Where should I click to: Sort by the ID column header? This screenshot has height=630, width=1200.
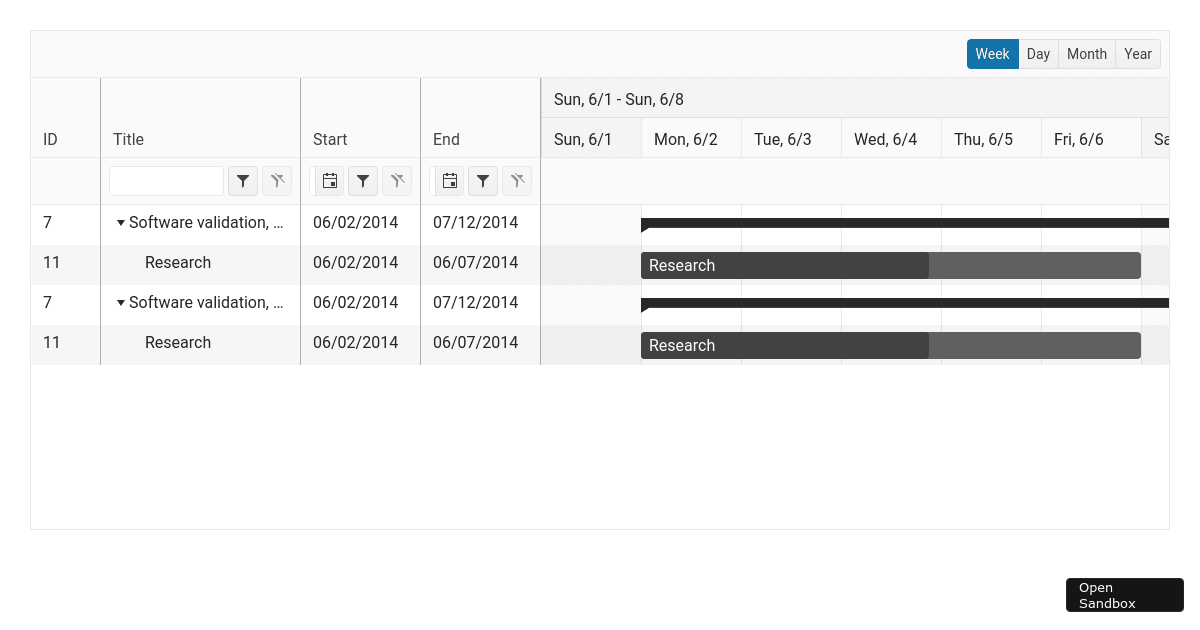[50, 139]
